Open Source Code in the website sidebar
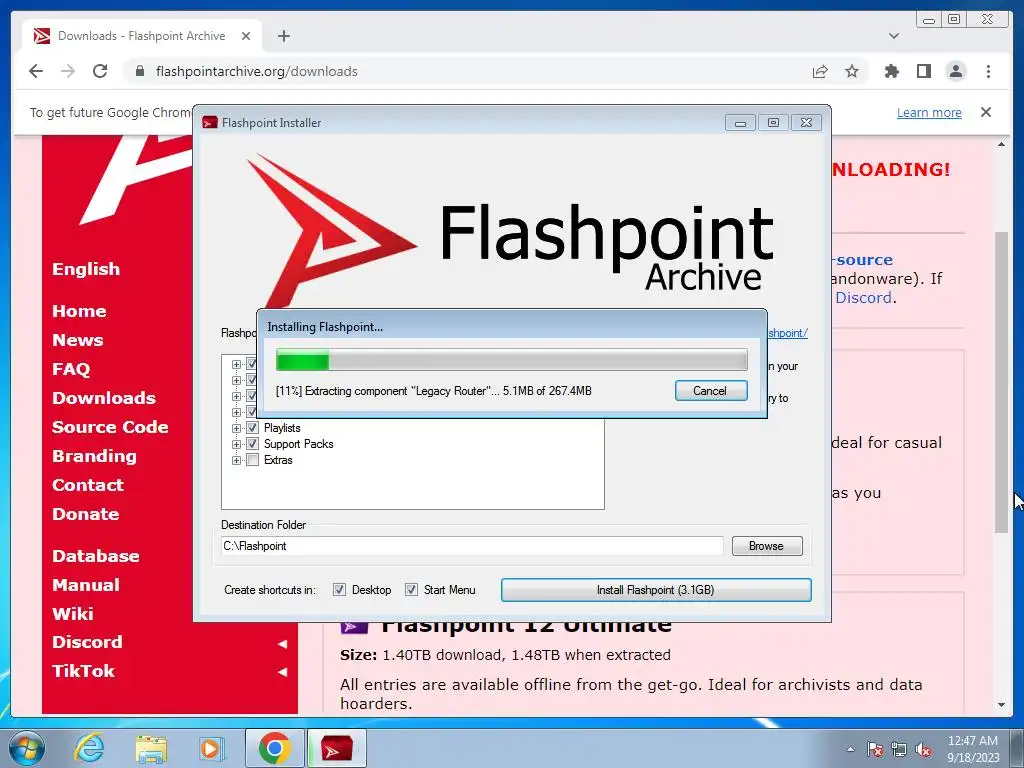Viewport: 1024px width, 768px height. 110,427
